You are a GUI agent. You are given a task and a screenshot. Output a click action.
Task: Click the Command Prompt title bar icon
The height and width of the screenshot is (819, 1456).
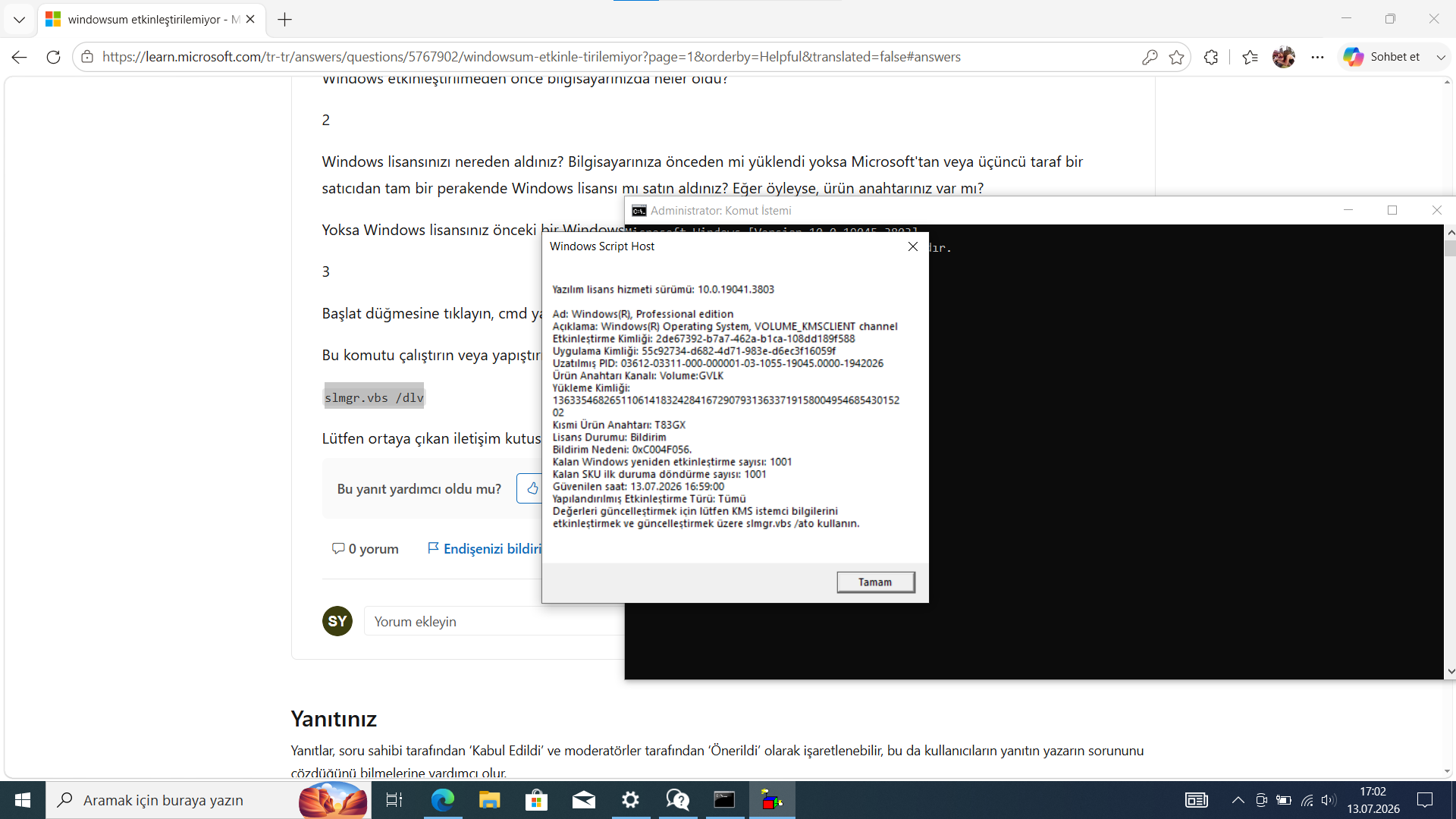[x=639, y=211]
